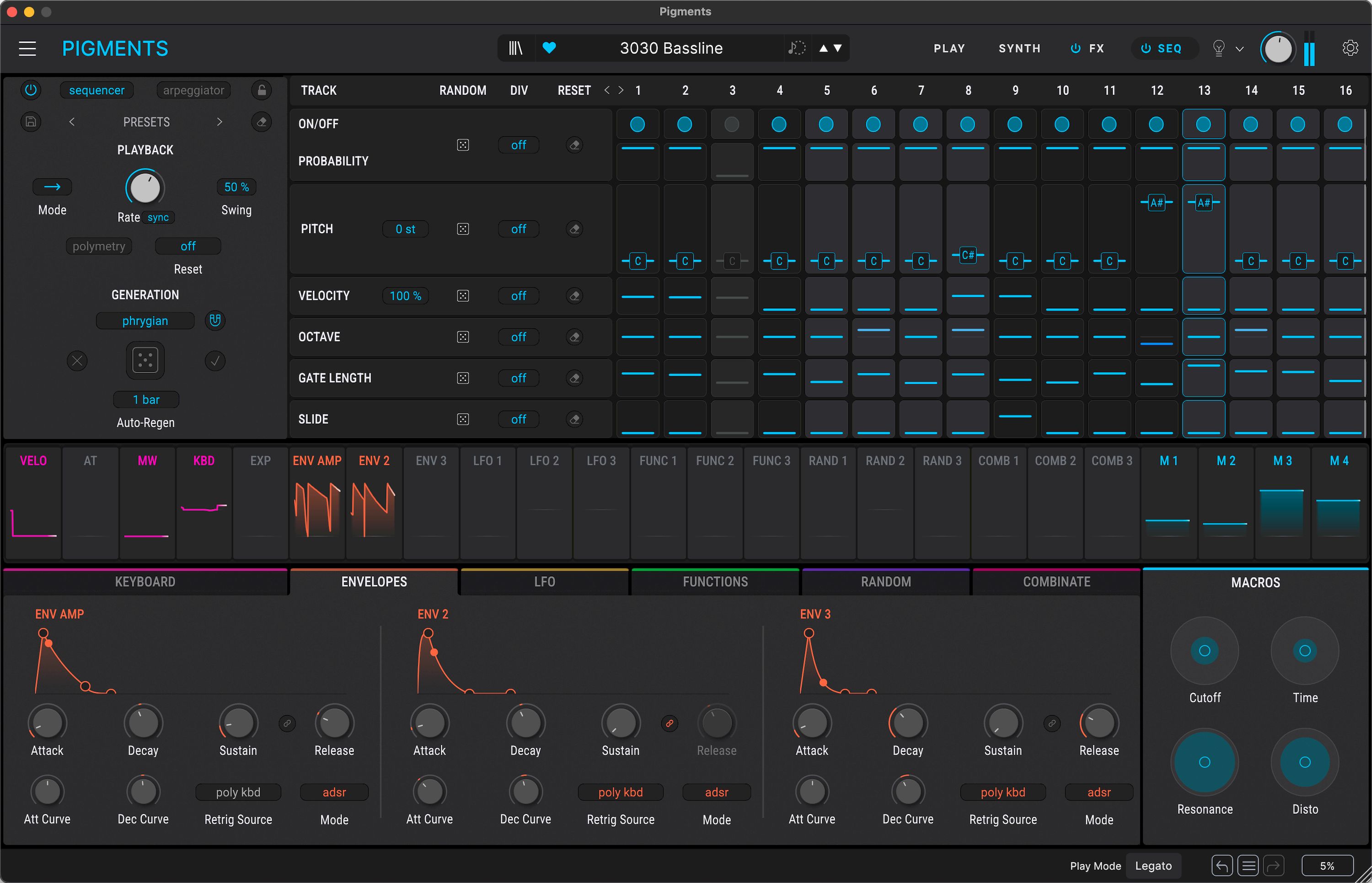Click the 50 % Swing value field
Viewport: 1372px width, 883px height.
(x=236, y=187)
